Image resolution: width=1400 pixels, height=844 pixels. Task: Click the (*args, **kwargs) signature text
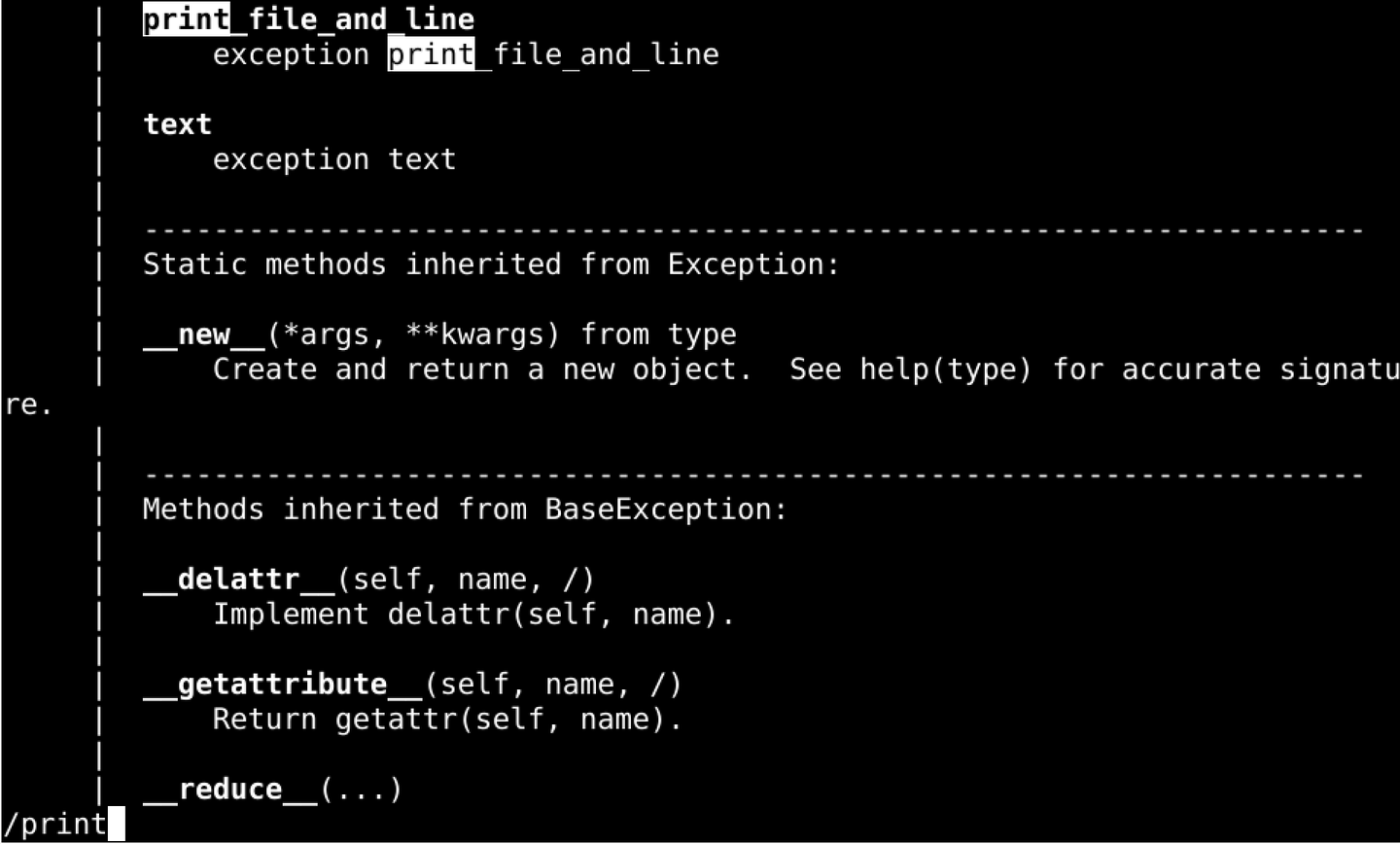coord(414,334)
